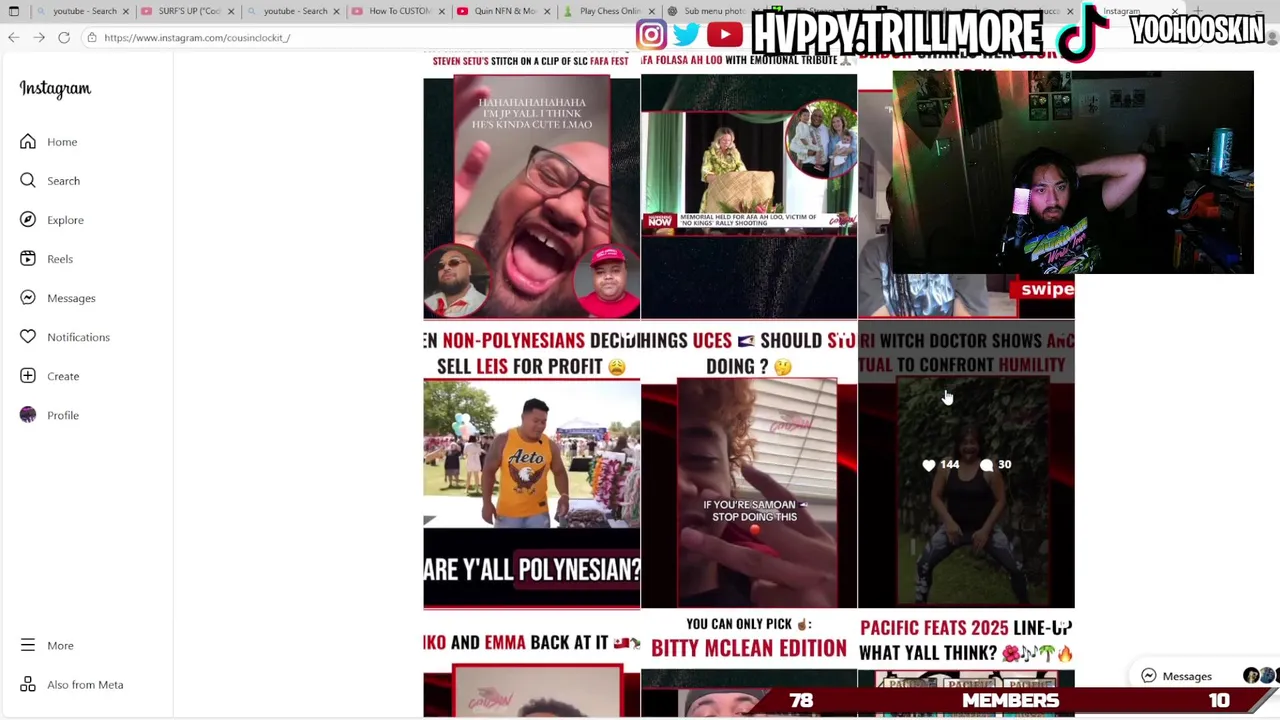Open the Witch Doctor humility post
1280x720 pixels.
[966, 465]
